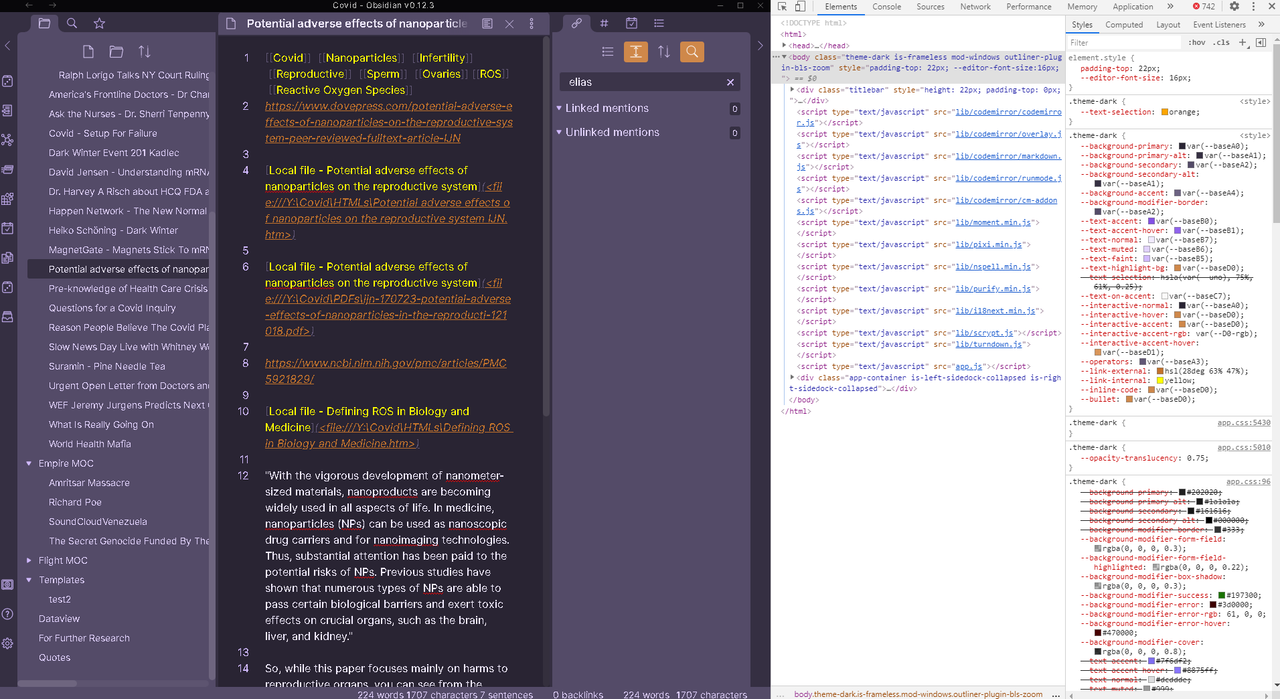Add new style rule plus icon

click(1243, 42)
